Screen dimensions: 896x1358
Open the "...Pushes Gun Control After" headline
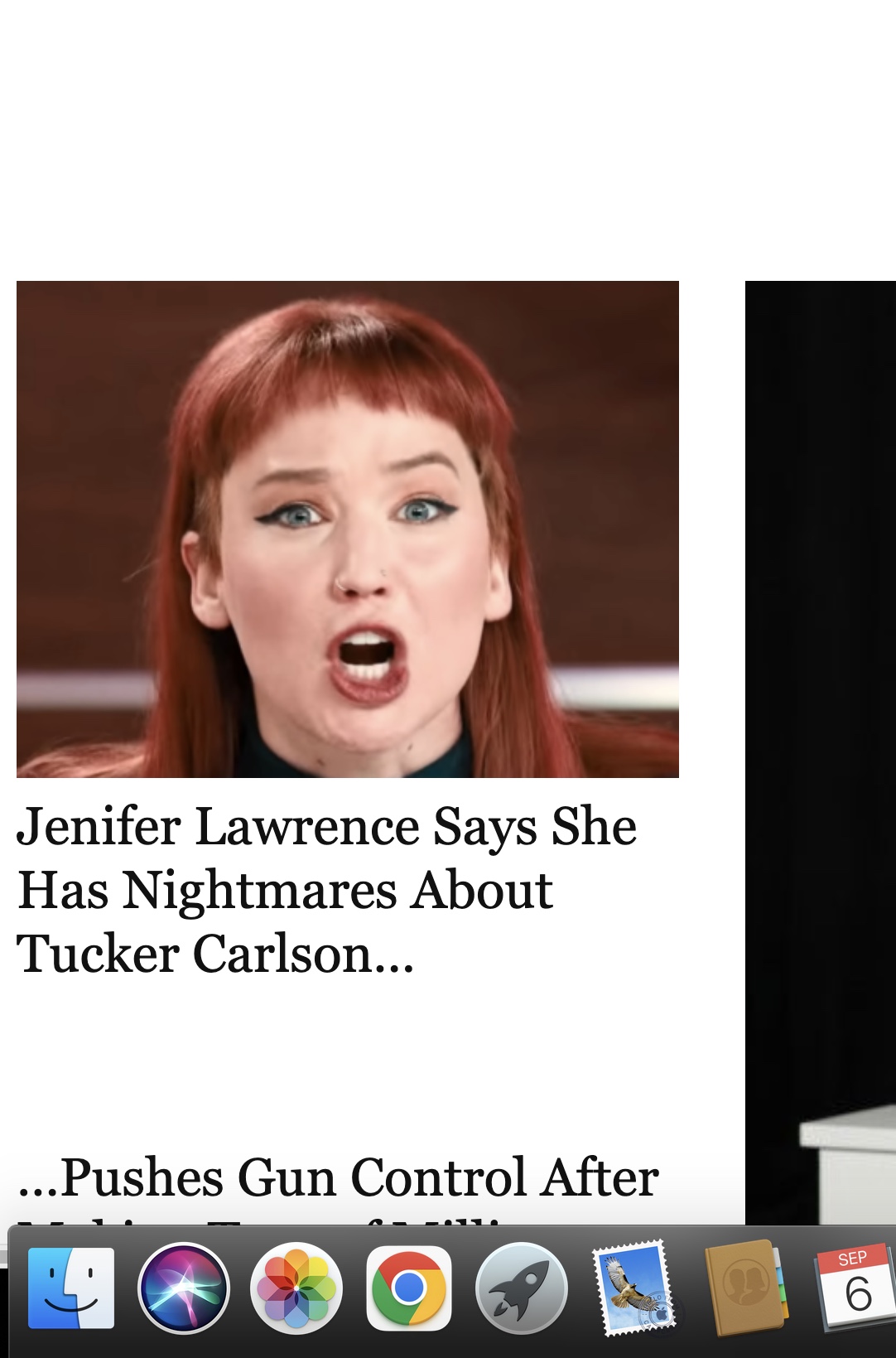(339, 1177)
